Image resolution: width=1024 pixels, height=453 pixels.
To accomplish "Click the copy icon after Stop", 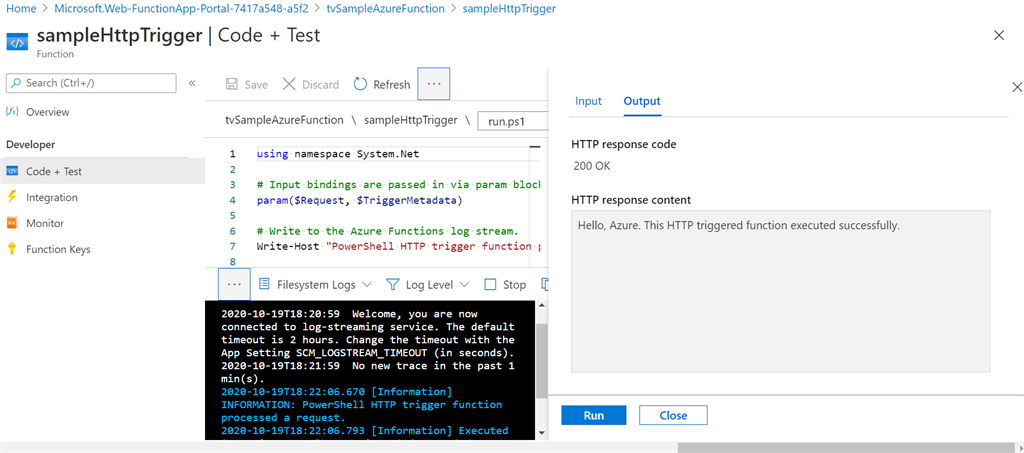I will point(544,285).
